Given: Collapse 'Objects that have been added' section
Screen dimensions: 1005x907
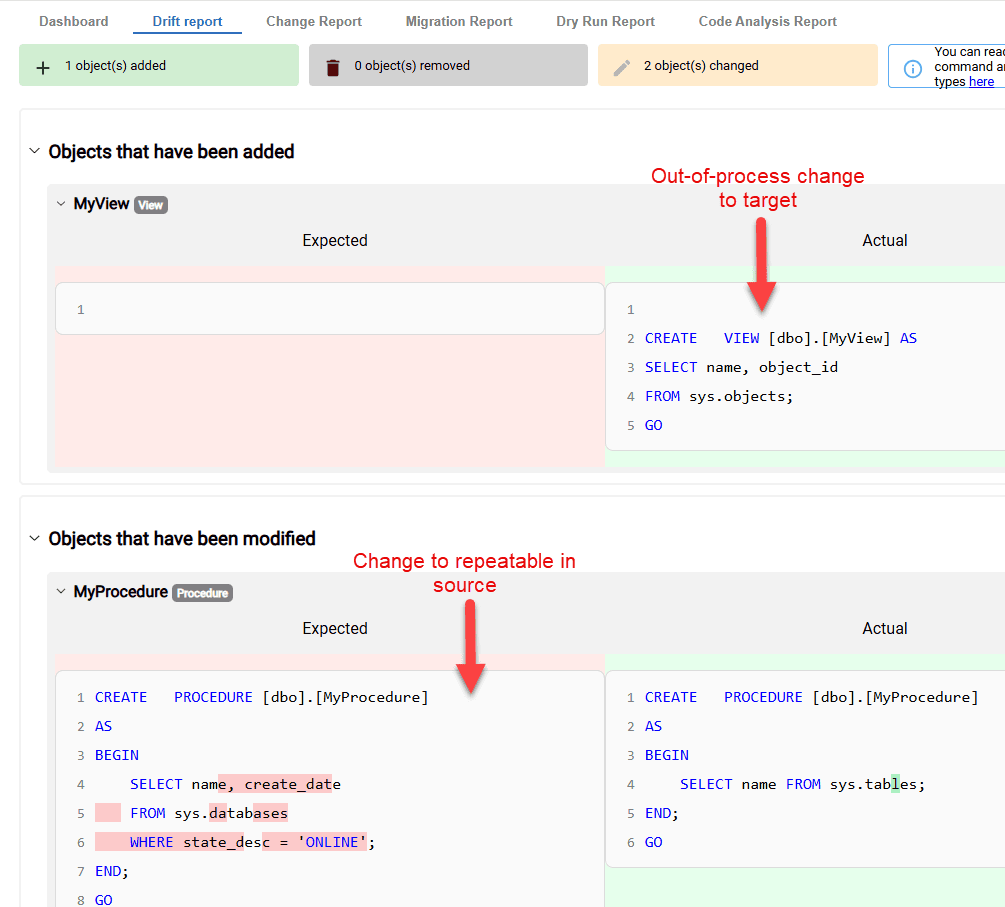Looking at the screenshot, I should pos(35,151).
